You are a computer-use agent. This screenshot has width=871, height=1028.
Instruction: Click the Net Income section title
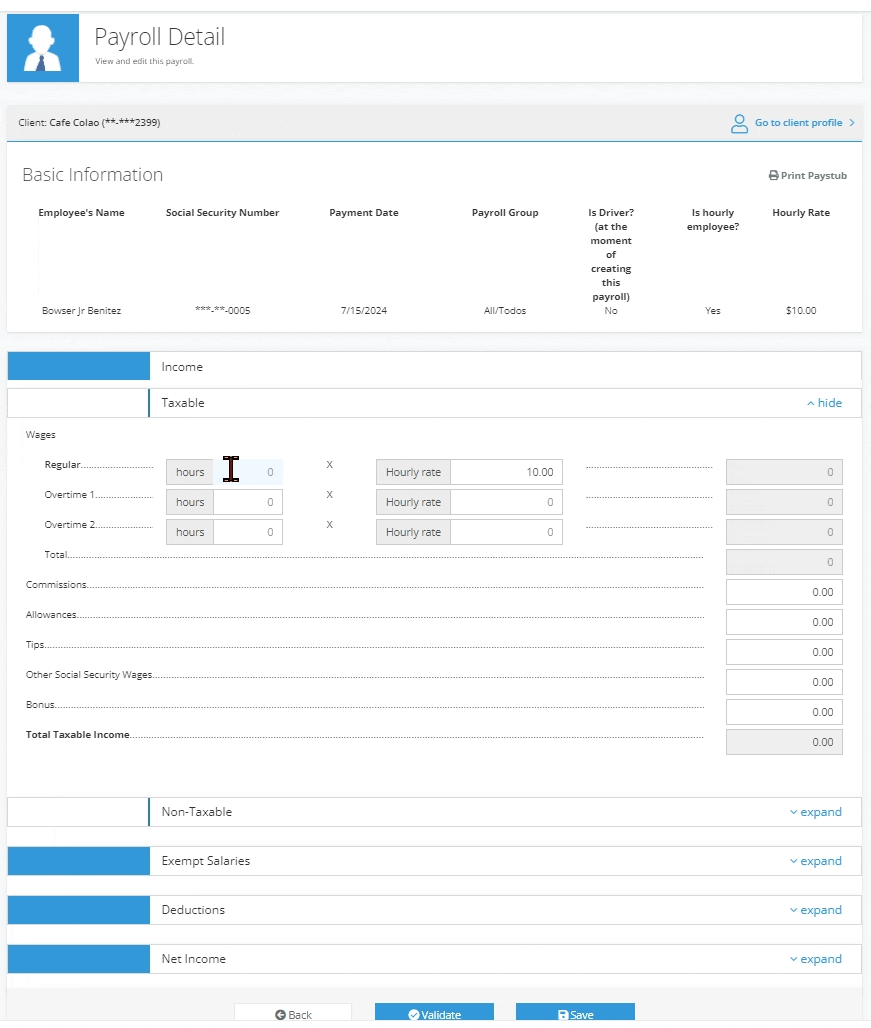(x=194, y=959)
